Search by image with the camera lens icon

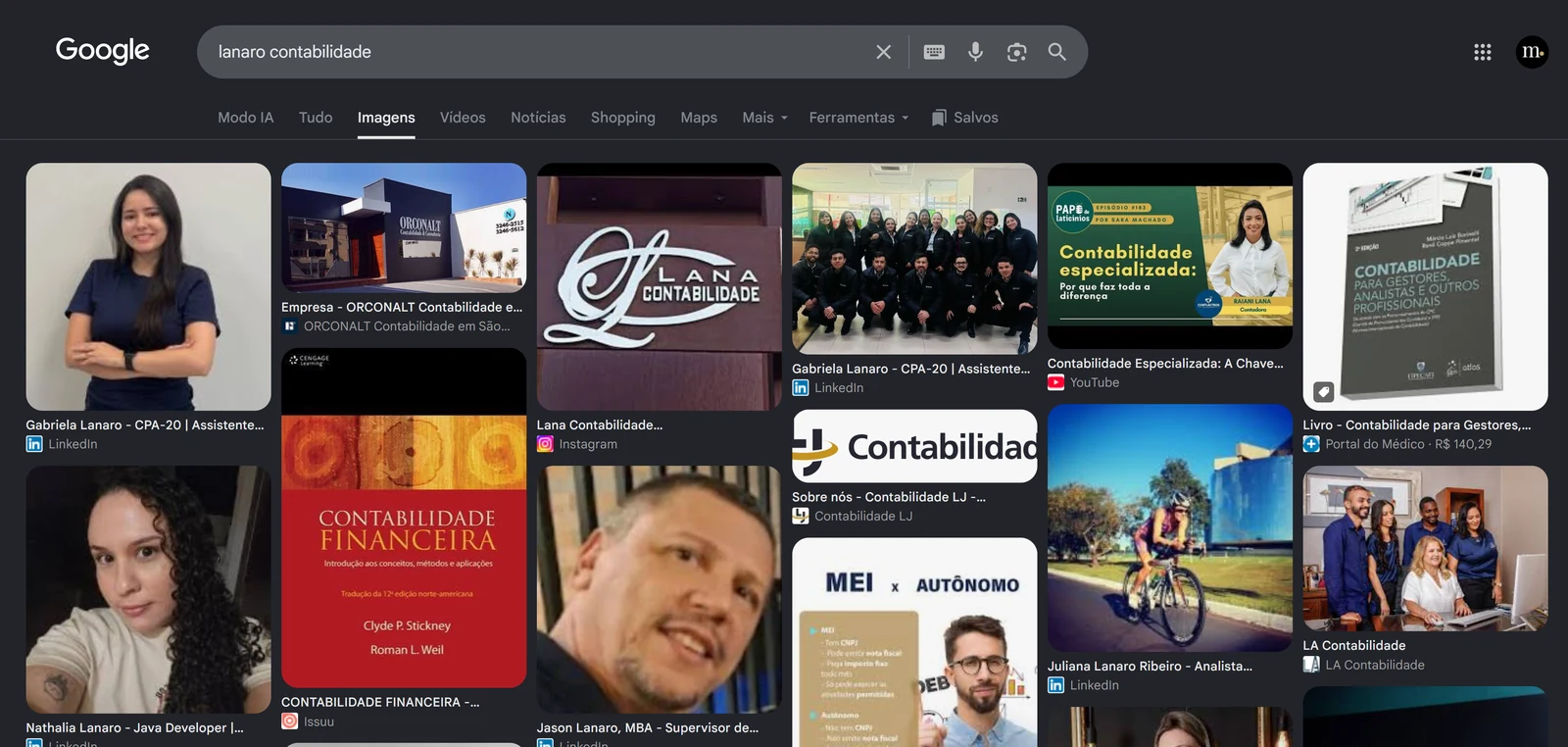pyautogui.click(x=1016, y=52)
